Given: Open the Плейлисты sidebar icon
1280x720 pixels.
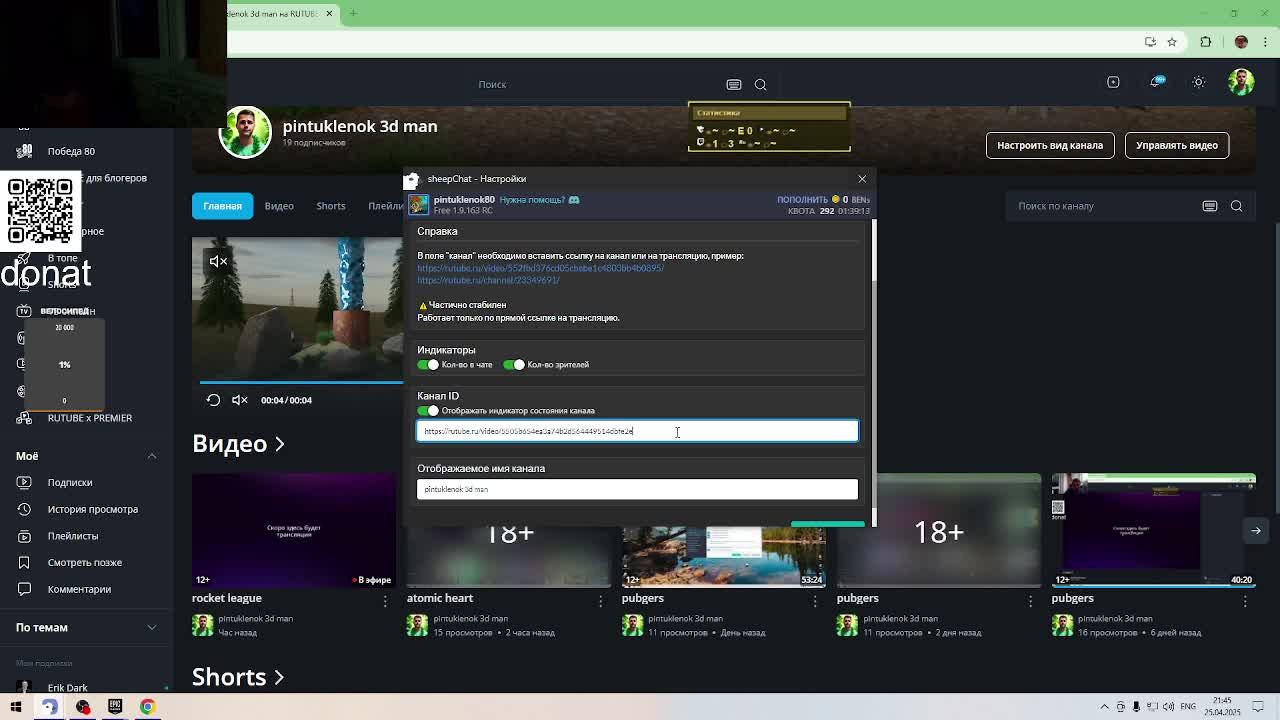Looking at the screenshot, I should coord(24,536).
